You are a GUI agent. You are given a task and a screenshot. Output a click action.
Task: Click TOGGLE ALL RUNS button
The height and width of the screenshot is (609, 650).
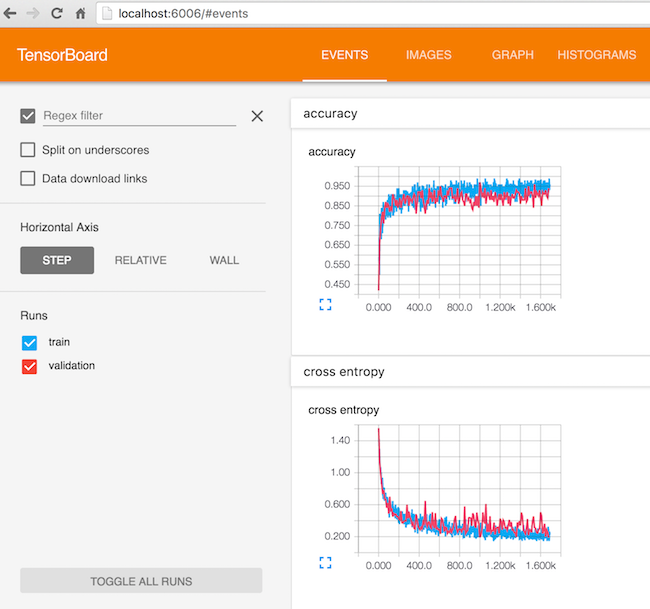click(x=141, y=580)
